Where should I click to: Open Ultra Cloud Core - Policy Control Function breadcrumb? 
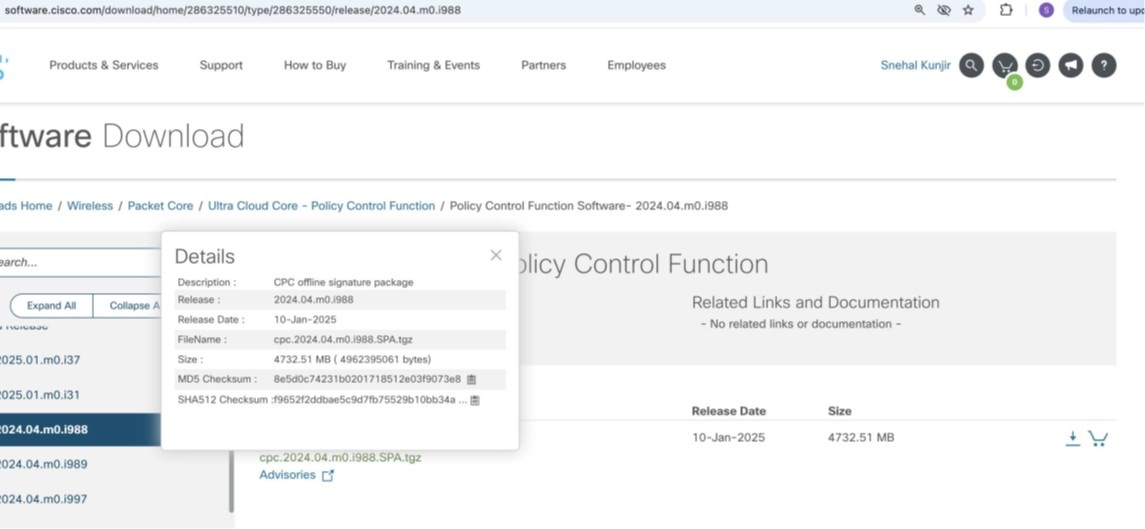click(x=321, y=206)
